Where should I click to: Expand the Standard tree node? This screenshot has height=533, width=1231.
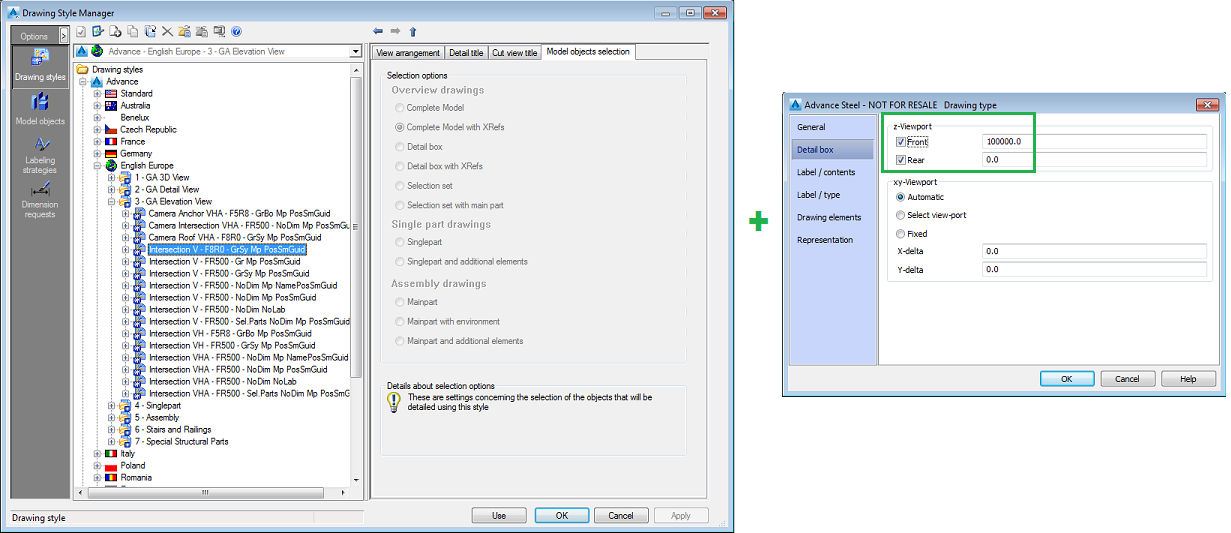pos(98,94)
